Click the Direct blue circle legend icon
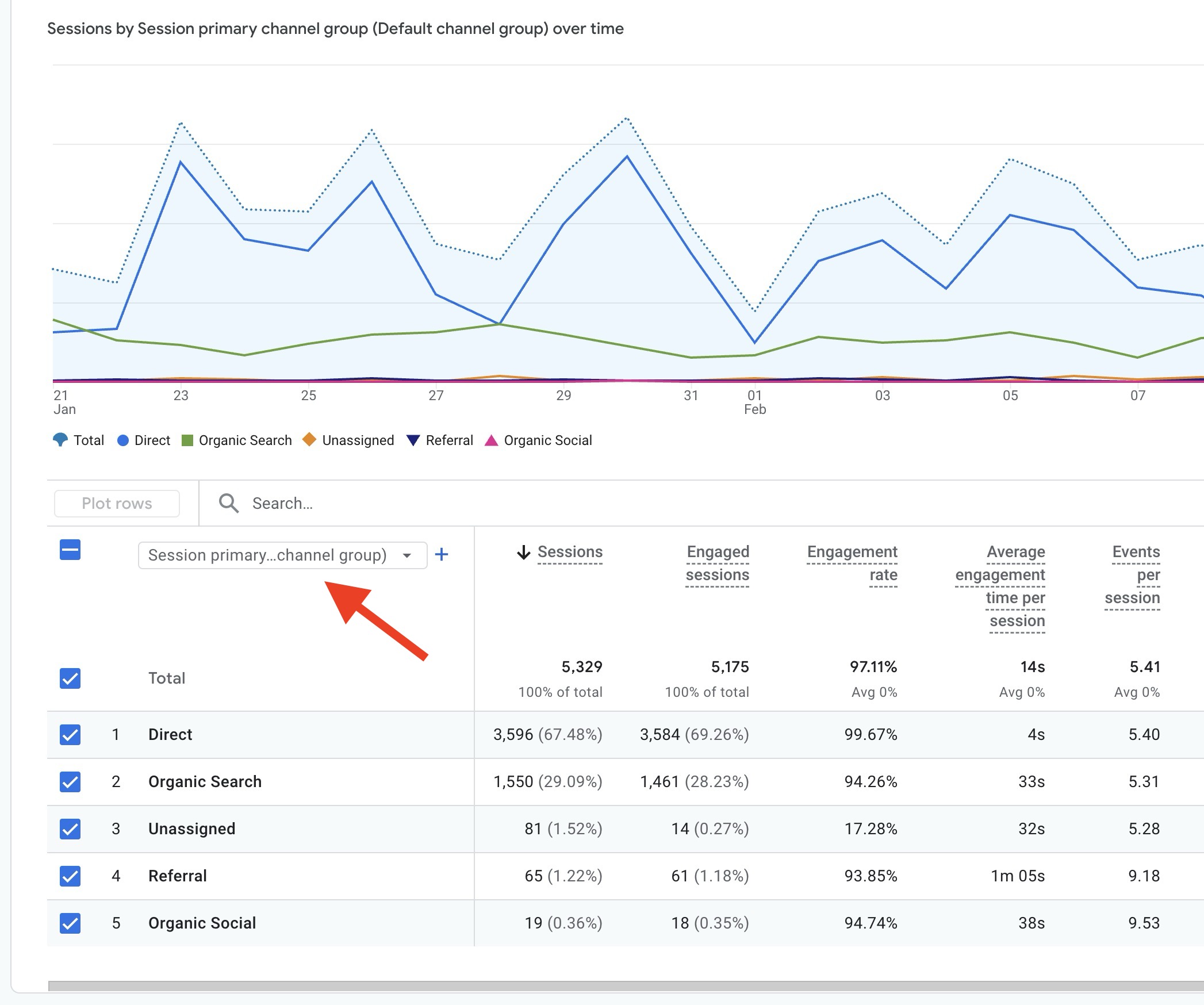This screenshot has width=1204, height=1005. [x=122, y=440]
